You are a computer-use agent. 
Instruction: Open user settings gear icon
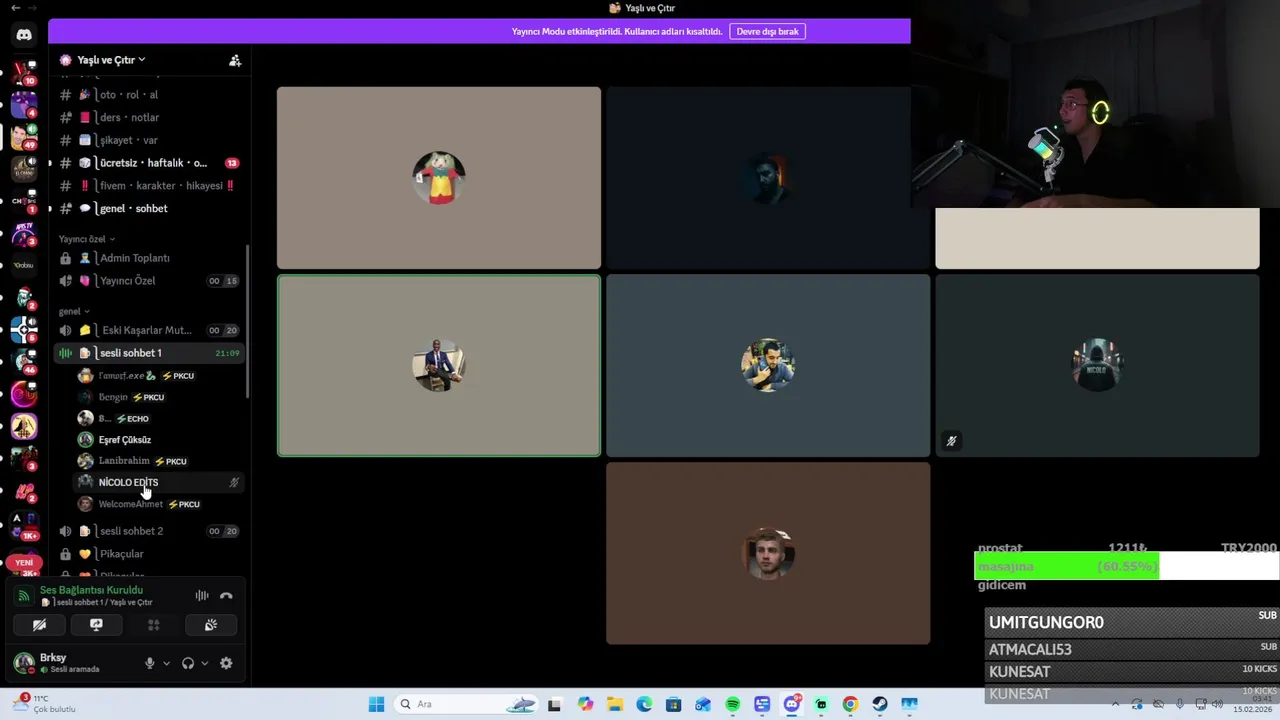point(226,663)
